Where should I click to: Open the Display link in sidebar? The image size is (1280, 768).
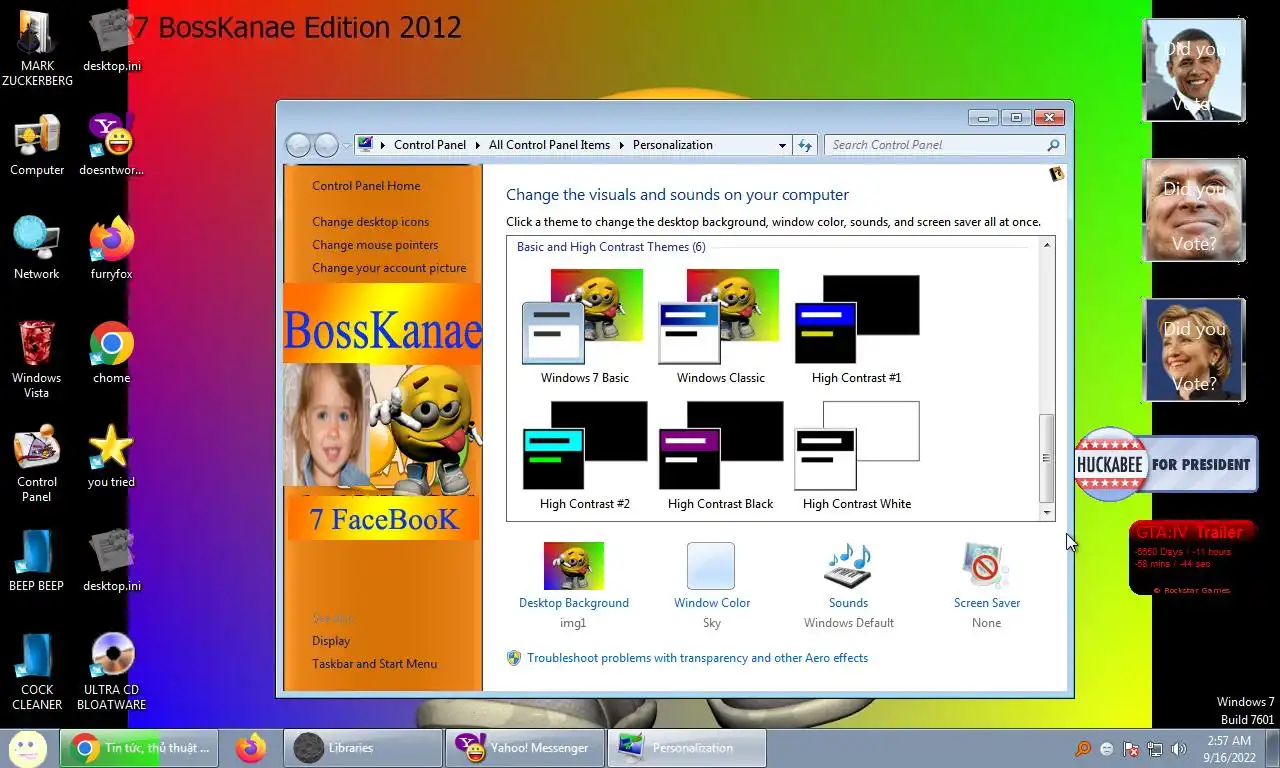pos(331,641)
